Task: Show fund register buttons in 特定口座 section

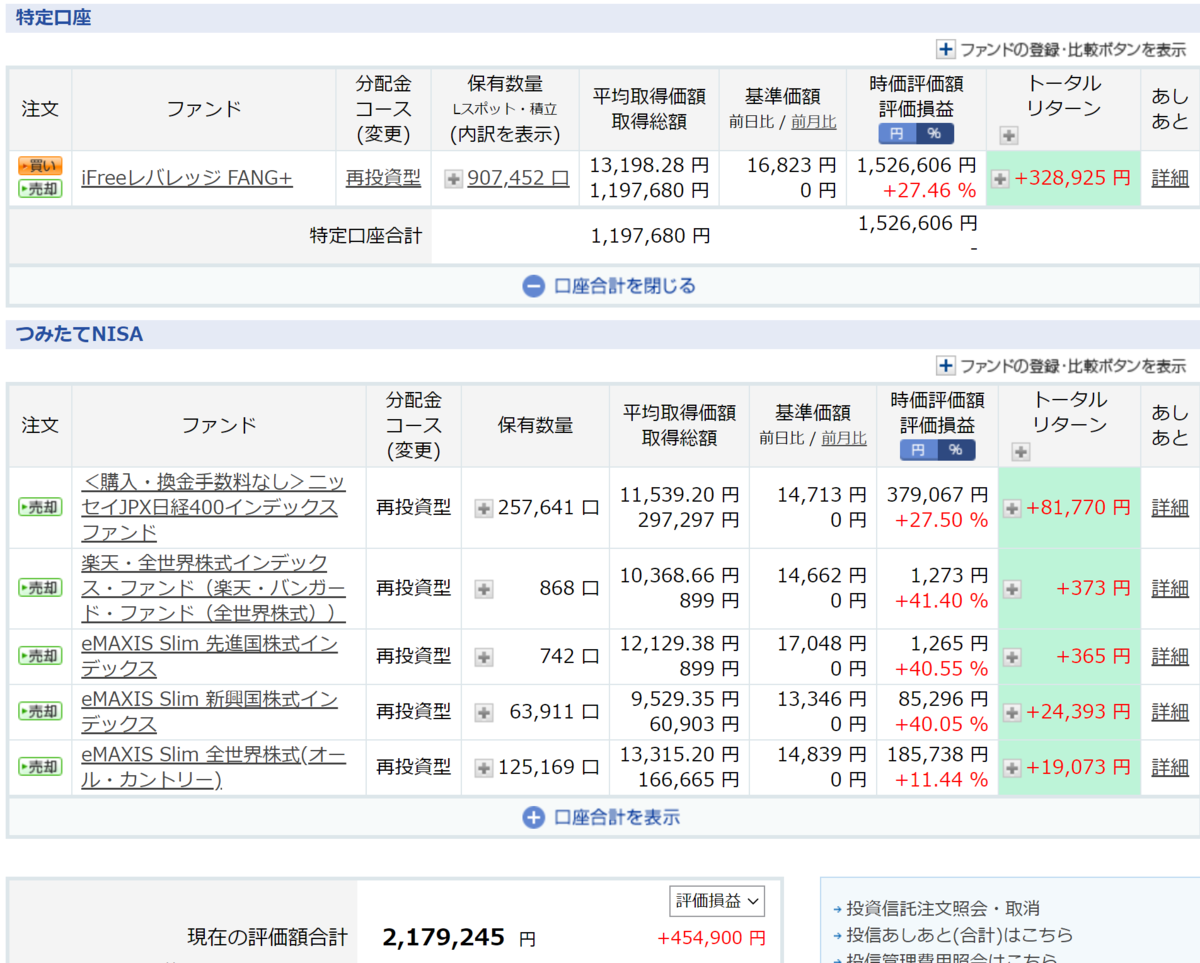Action: 1061,49
